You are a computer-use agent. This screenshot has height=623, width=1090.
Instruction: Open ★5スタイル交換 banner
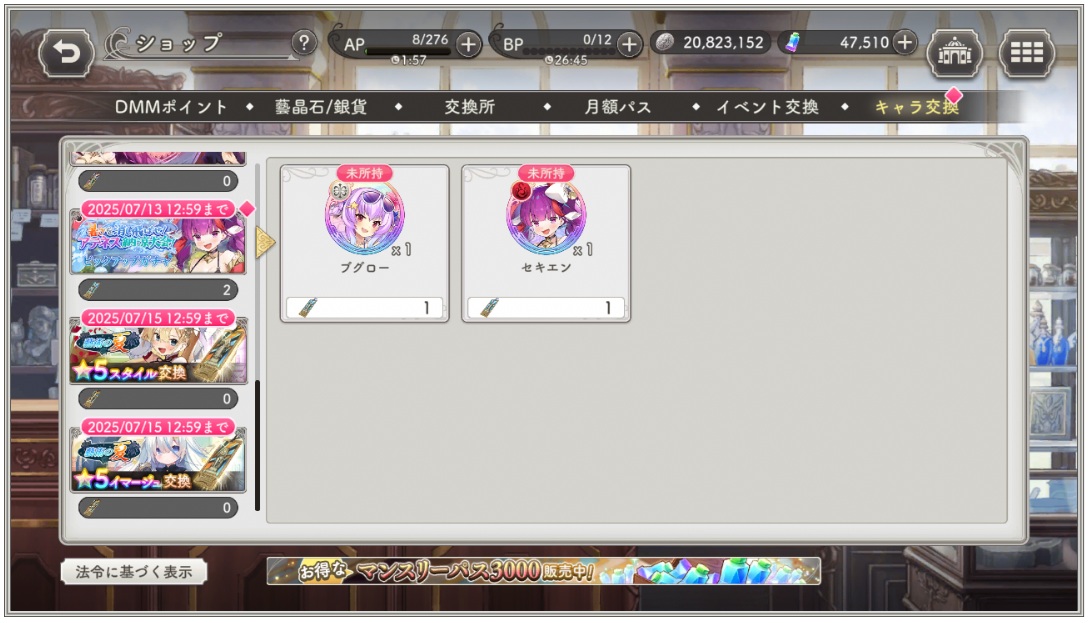pos(158,350)
